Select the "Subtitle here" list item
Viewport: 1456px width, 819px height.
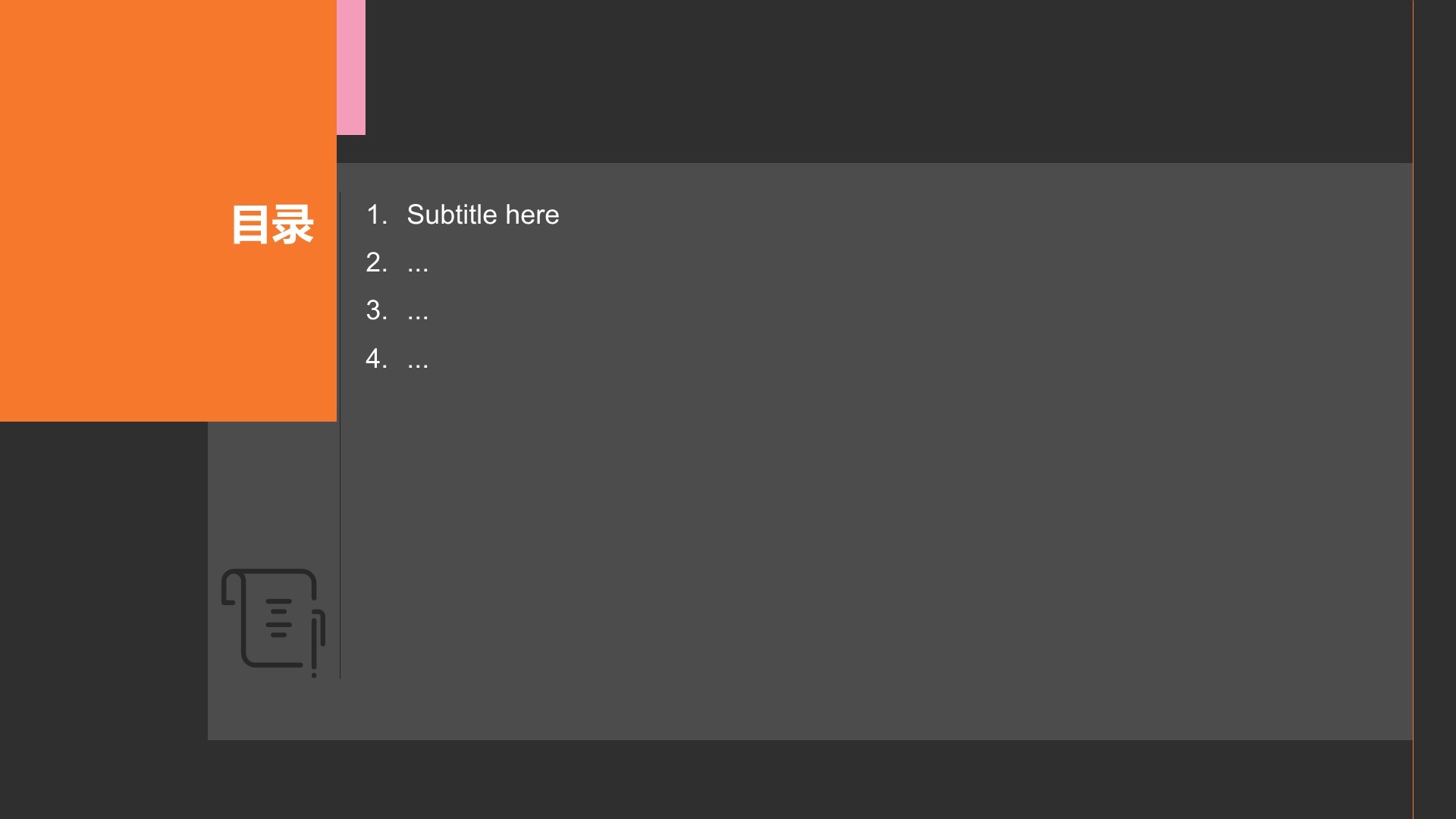(x=483, y=215)
